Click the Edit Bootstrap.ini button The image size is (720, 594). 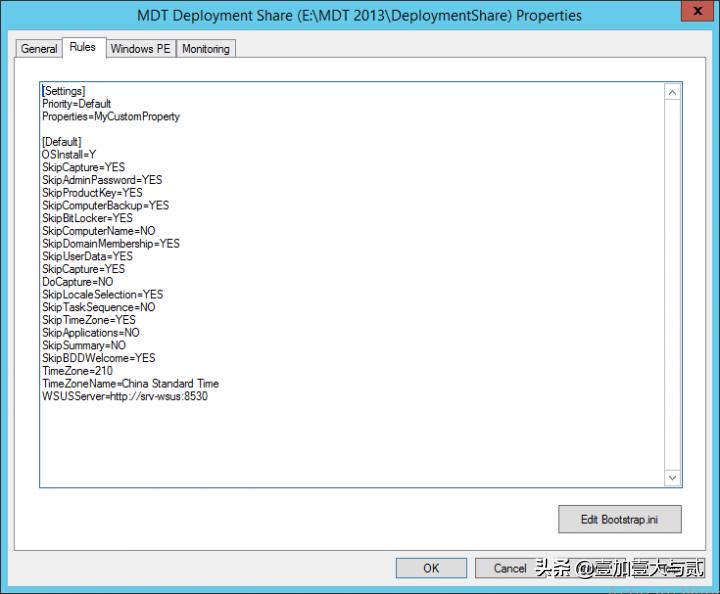pyautogui.click(x=619, y=519)
